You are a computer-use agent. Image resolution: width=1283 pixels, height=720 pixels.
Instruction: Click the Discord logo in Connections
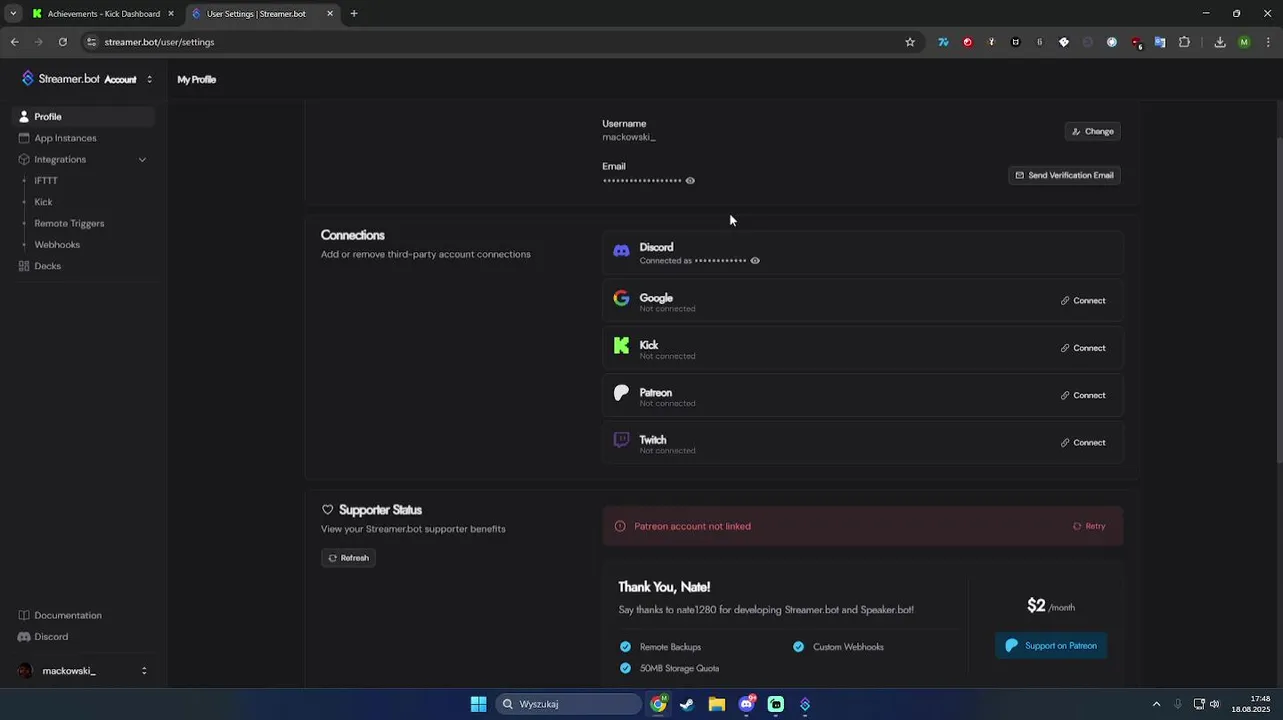621,251
